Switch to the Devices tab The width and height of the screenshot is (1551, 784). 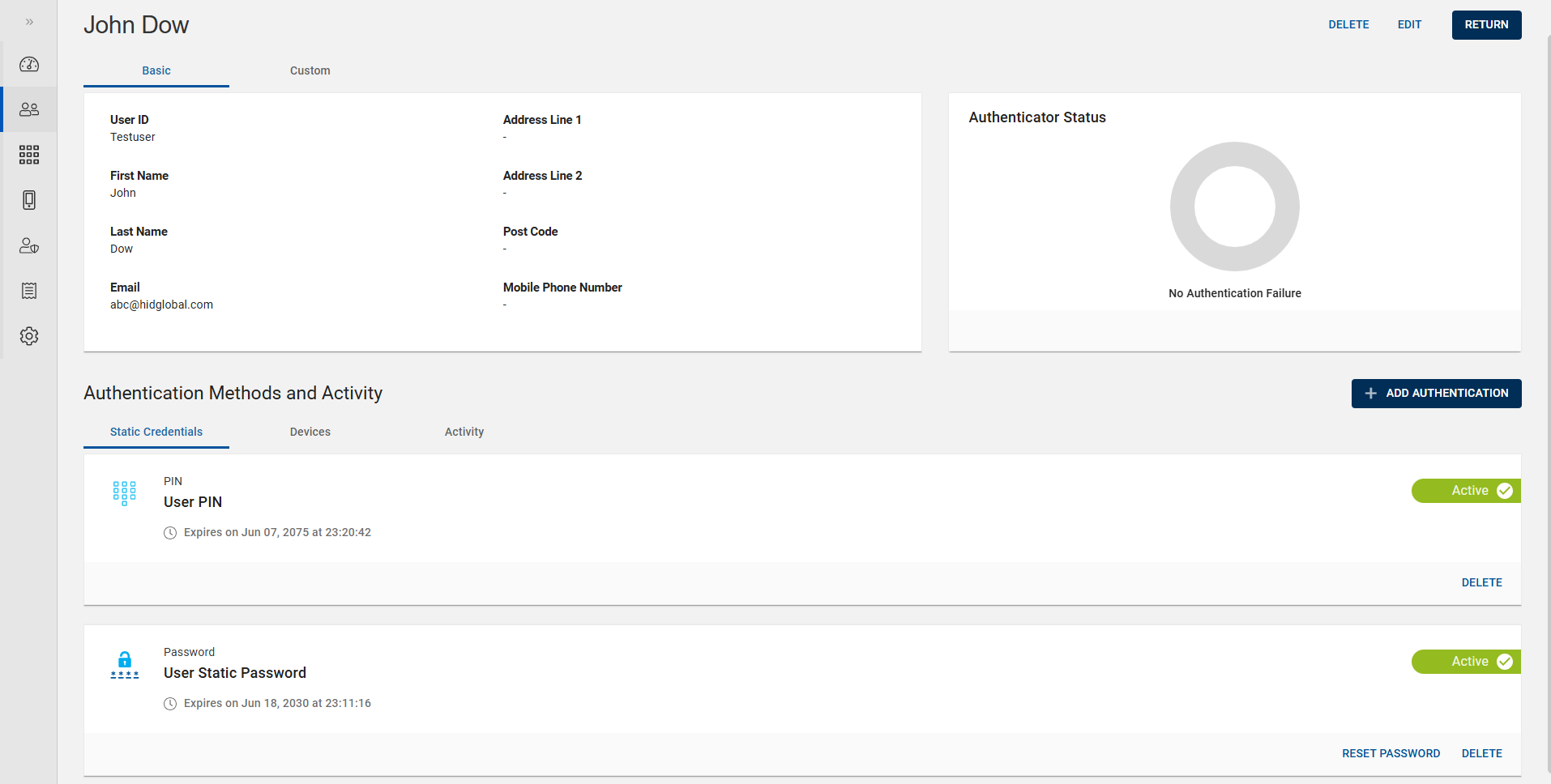310,432
